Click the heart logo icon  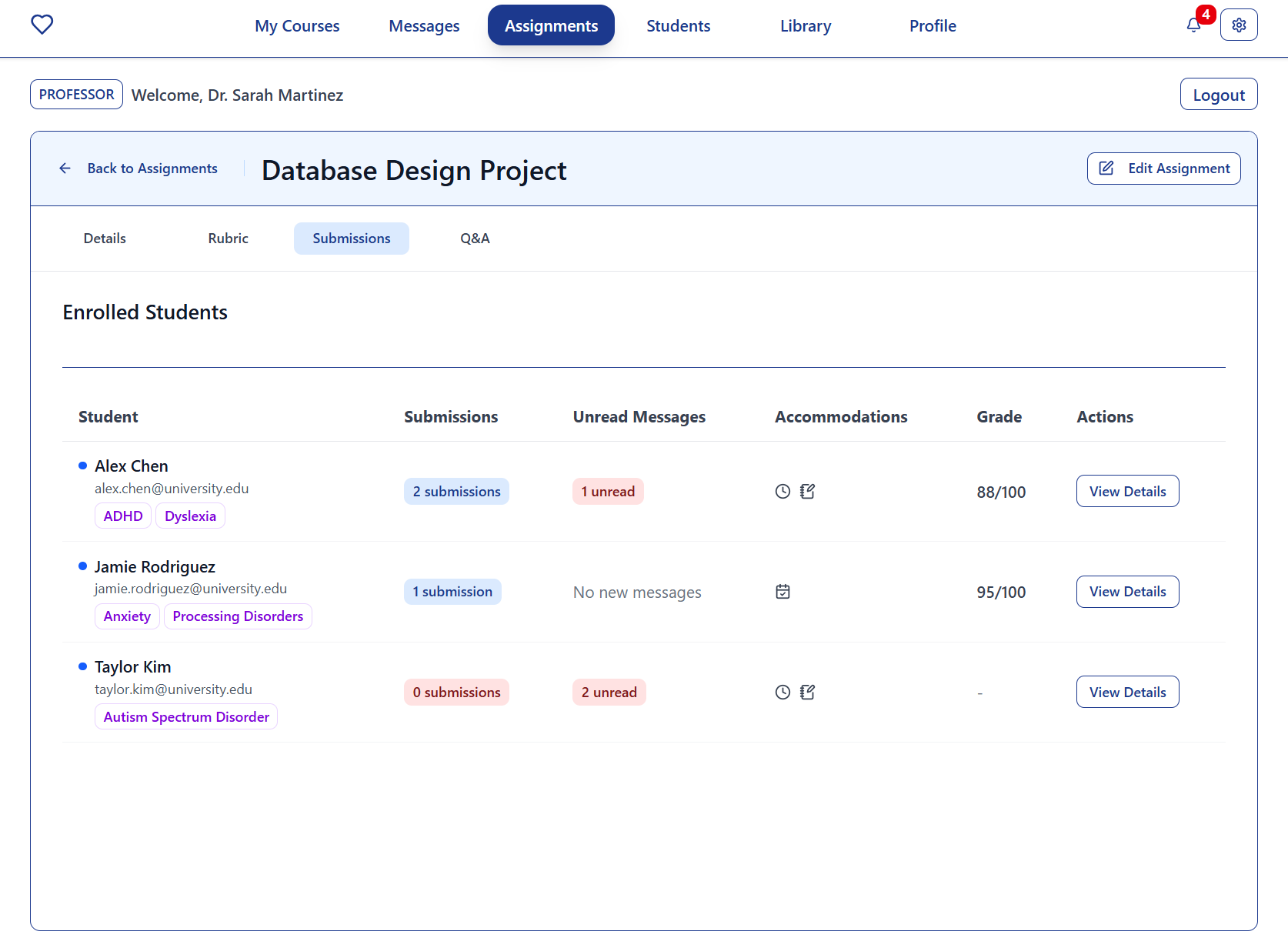click(42, 25)
